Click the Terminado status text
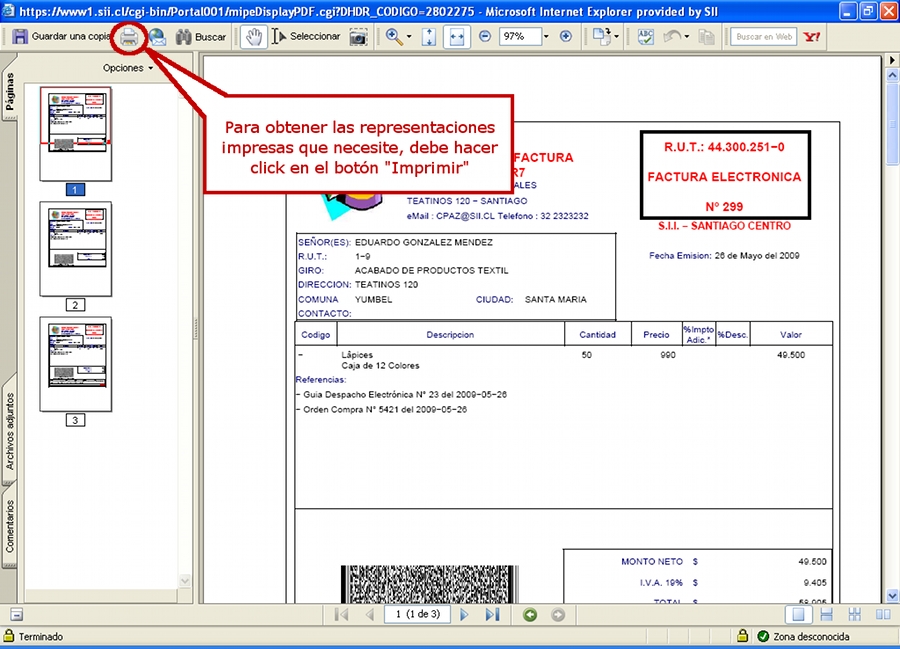900x649 pixels. point(41,636)
